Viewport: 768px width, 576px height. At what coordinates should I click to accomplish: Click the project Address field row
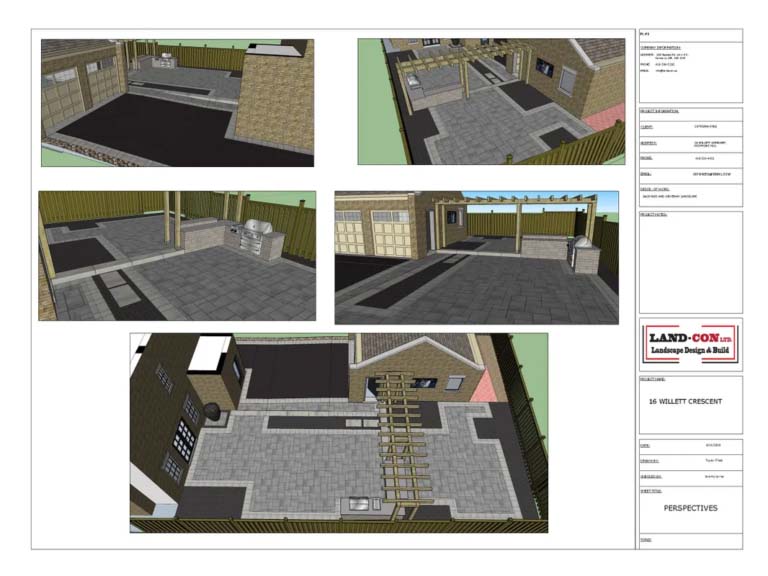(x=690, y=143)
